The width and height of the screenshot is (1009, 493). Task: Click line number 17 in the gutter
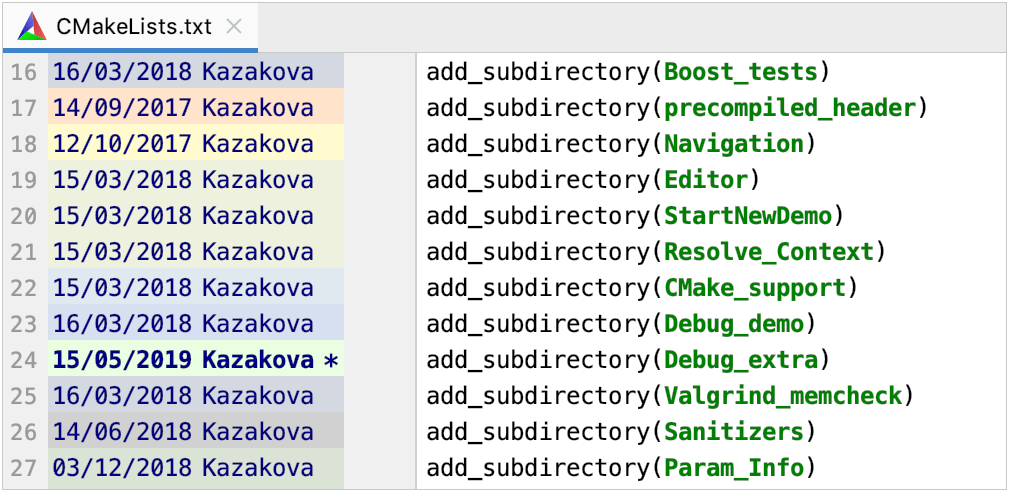(x=24, y=108)
